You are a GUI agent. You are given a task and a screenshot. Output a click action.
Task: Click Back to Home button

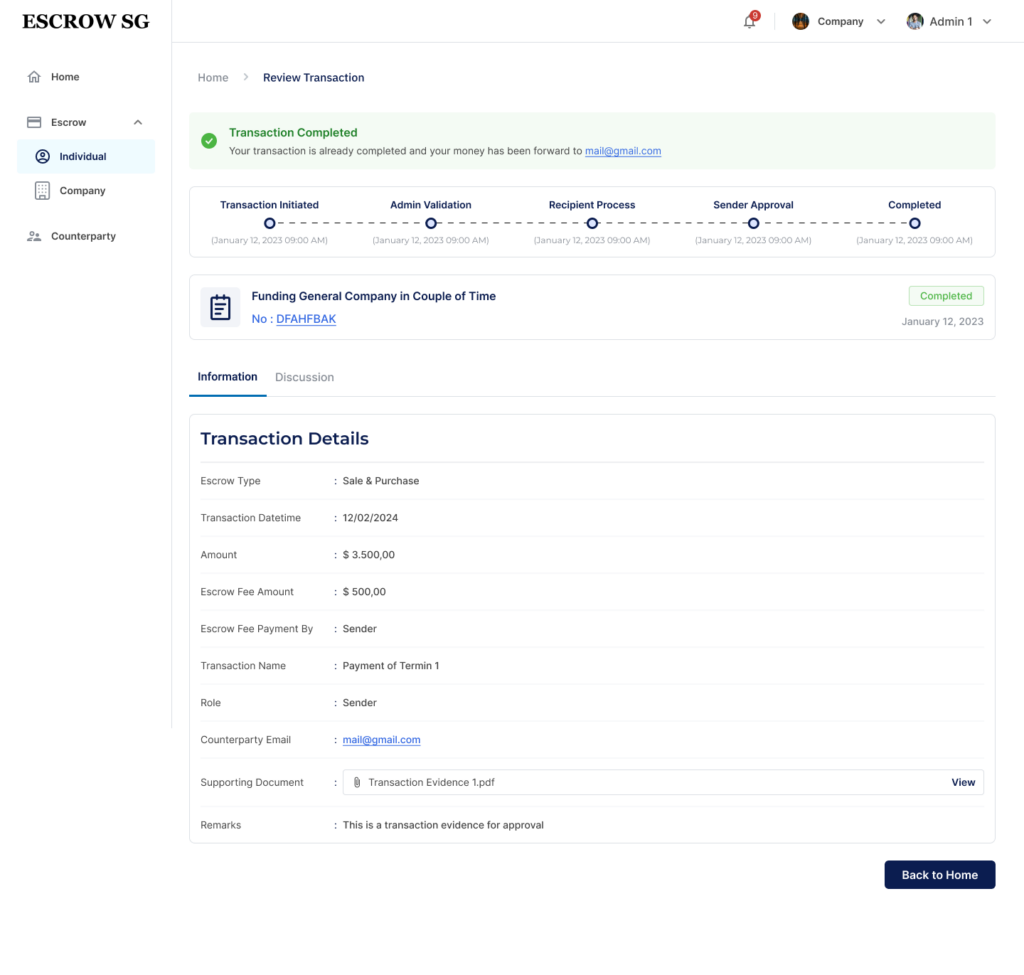click(939, 874)
